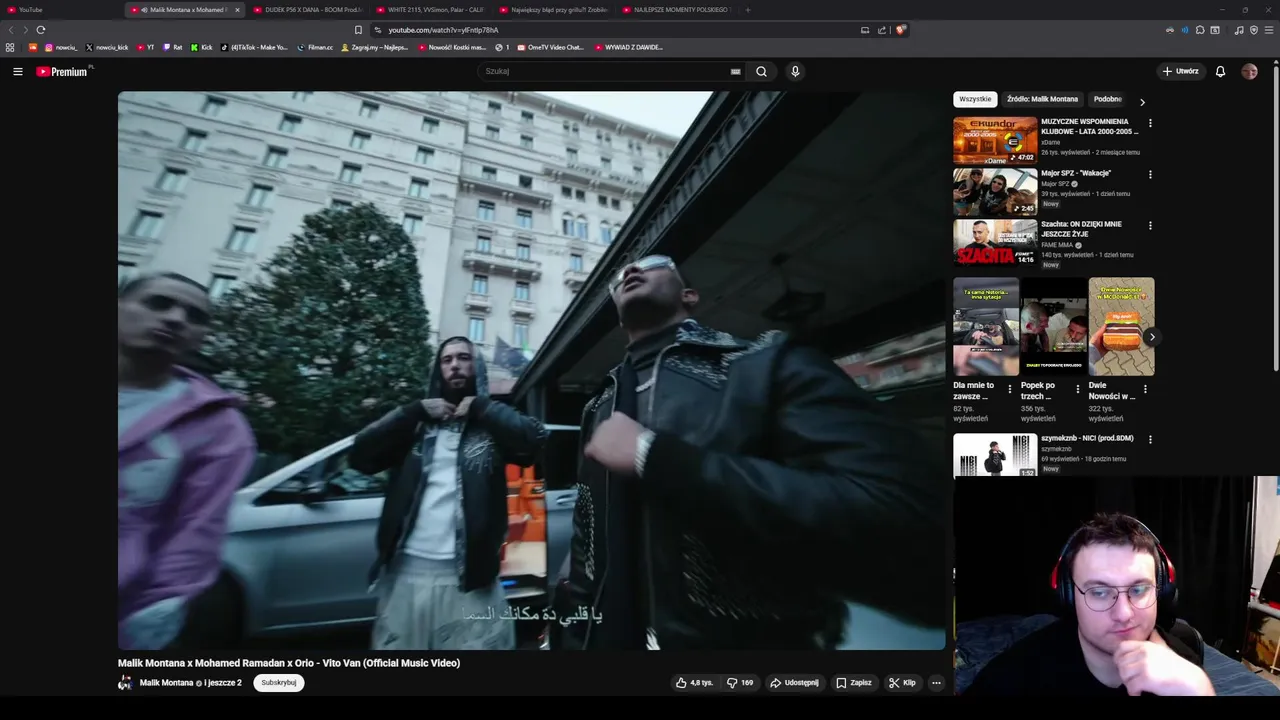This screenshot has width=1280, height=720.
Task: Open the browser main menu hamburger icon
Action: 1269,30
